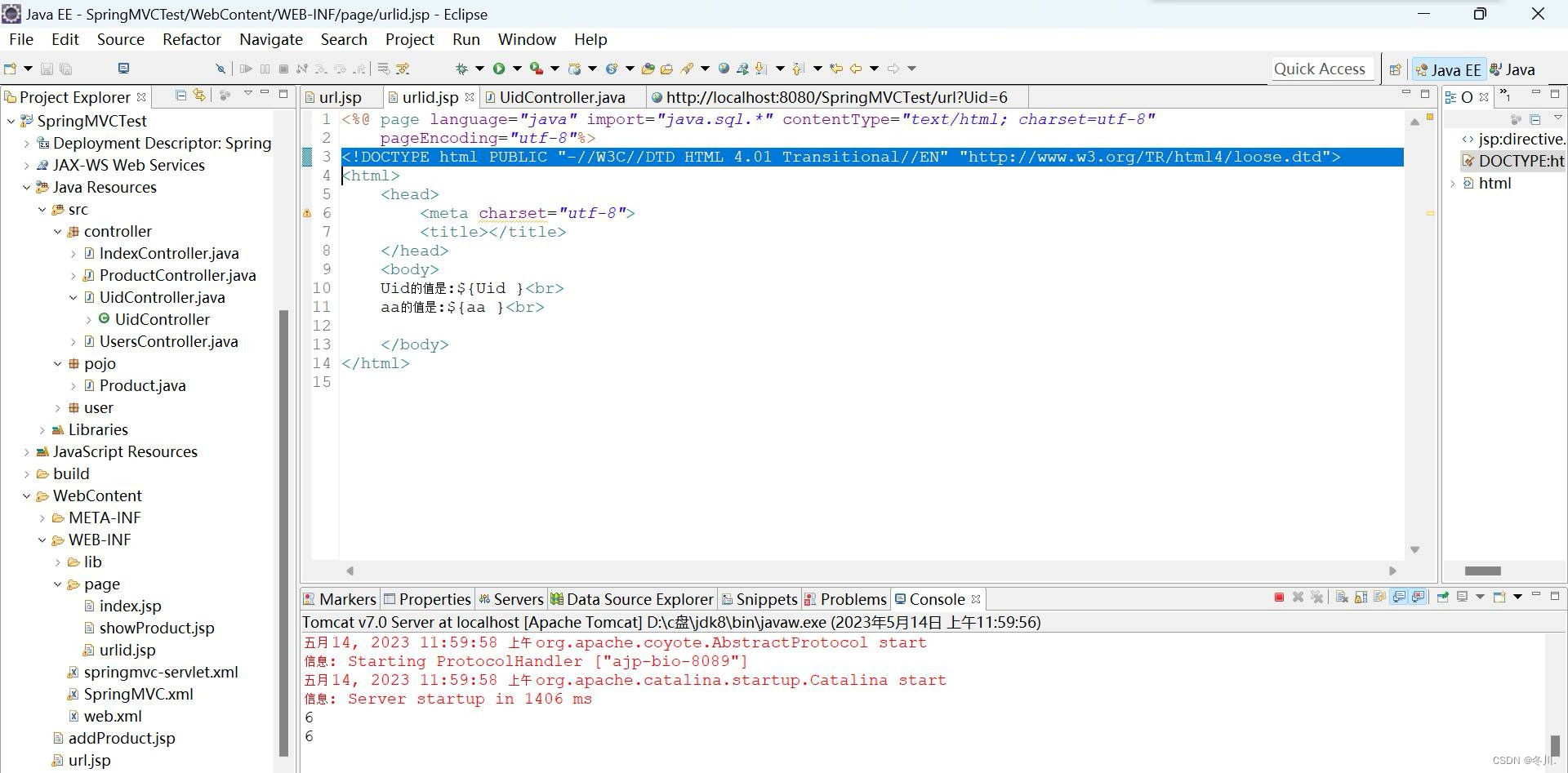1568x773 pixels.
Task: Switch to the UidController.java editor tab
Action: tap(563, 97)
